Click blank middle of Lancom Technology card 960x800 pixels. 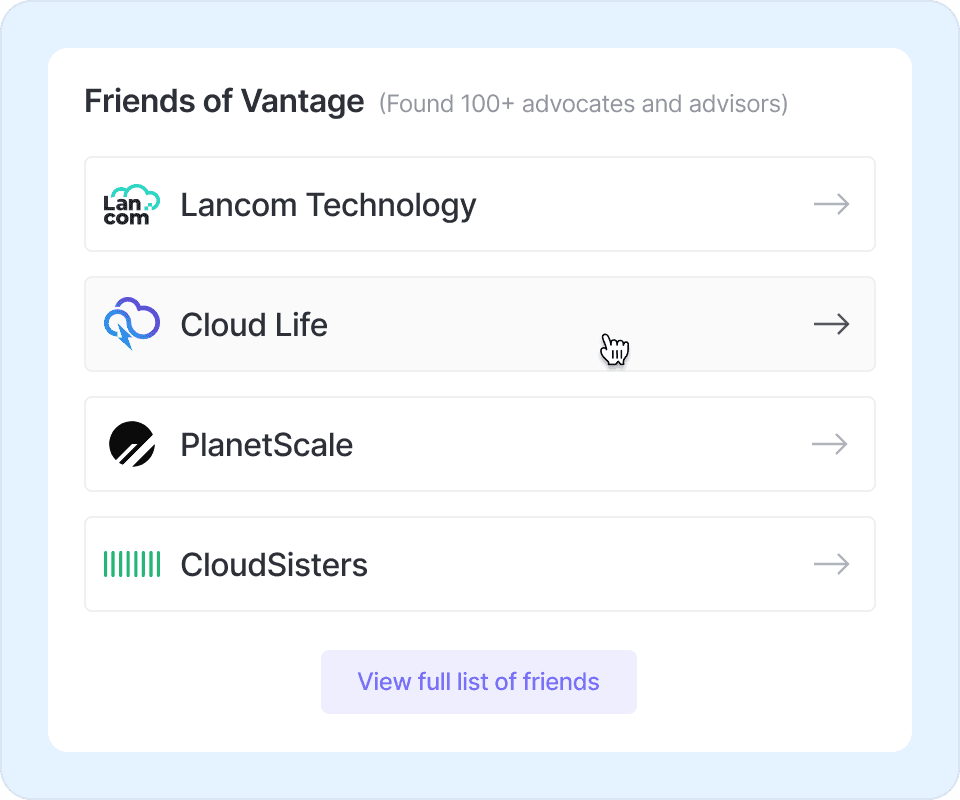pos(640,204)
